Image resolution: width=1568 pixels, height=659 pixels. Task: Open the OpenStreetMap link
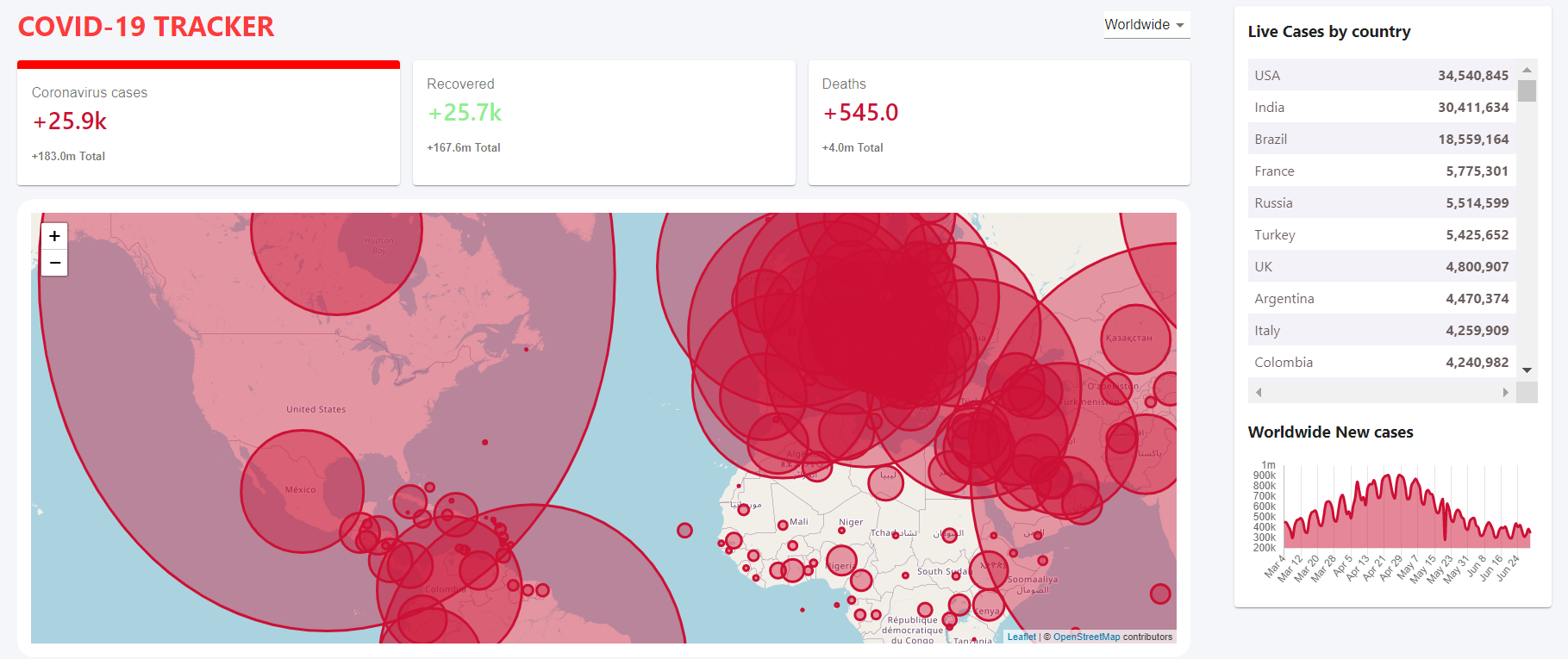tap(1086, 637)
